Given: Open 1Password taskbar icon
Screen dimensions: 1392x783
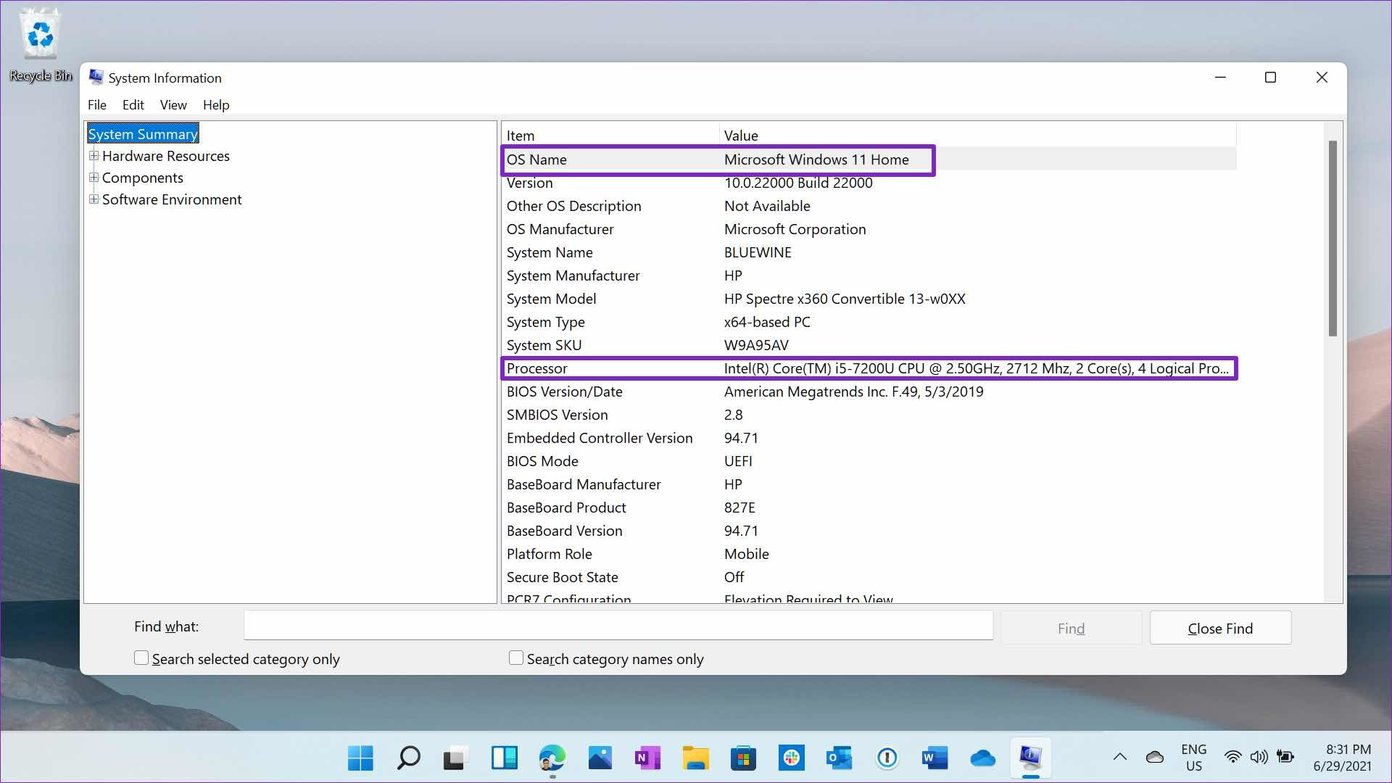Looking at the screenshot, I should [x=887, y=758].
